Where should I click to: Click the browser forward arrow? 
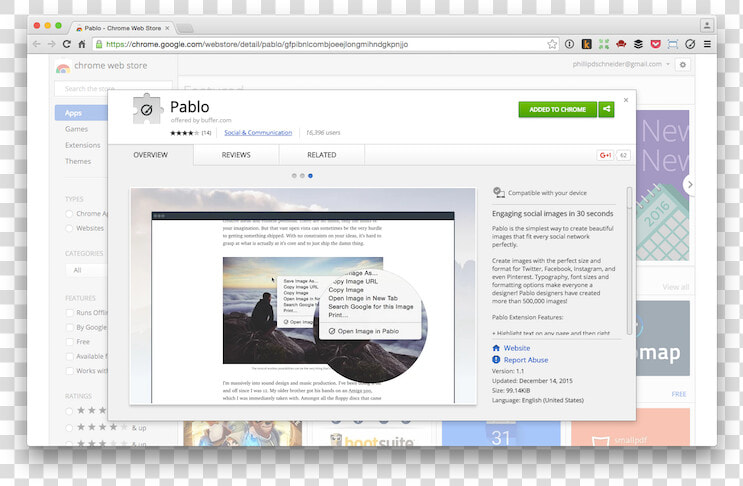[x=51, y=44]
